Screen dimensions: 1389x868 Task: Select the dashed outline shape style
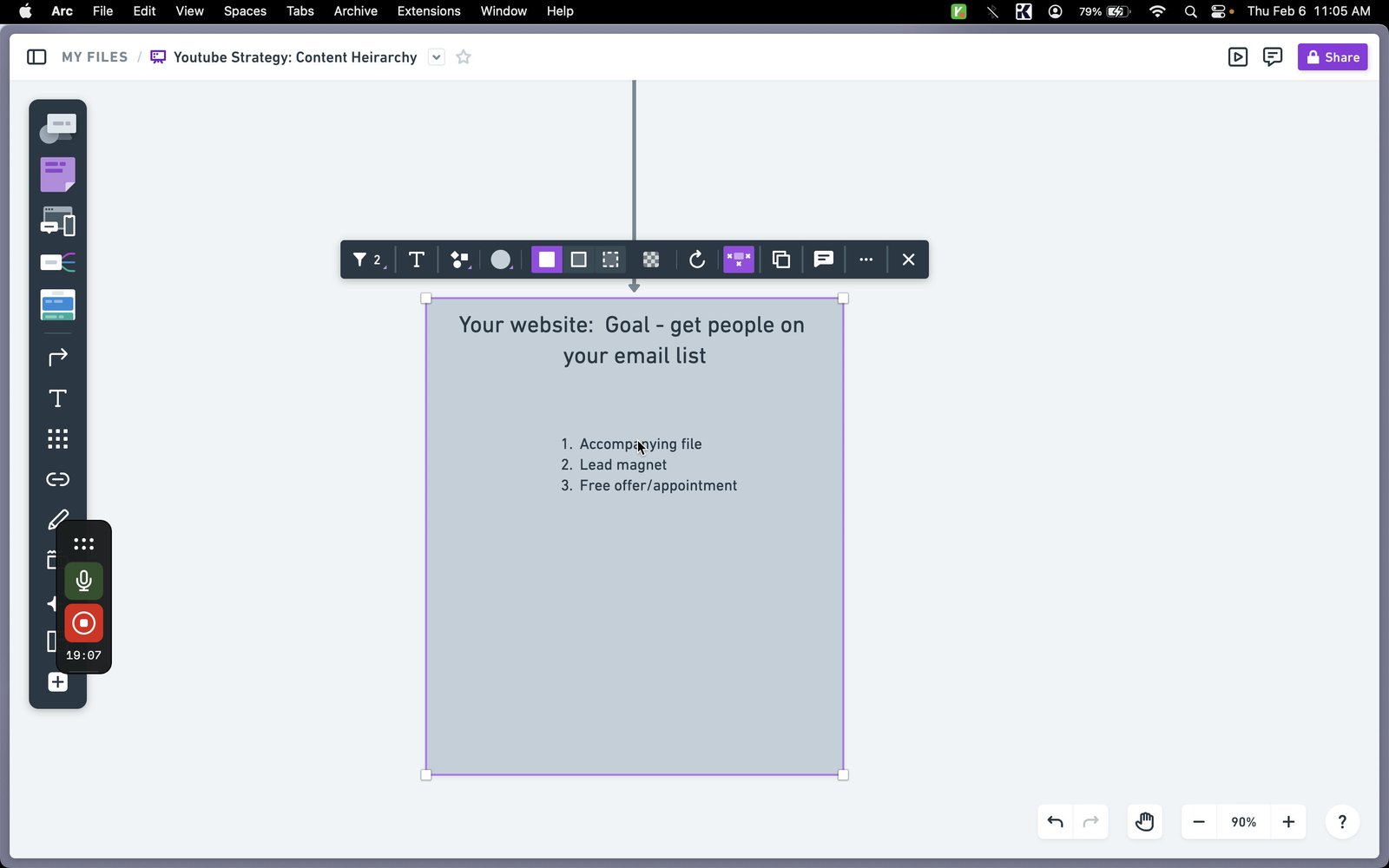point(611,260)
